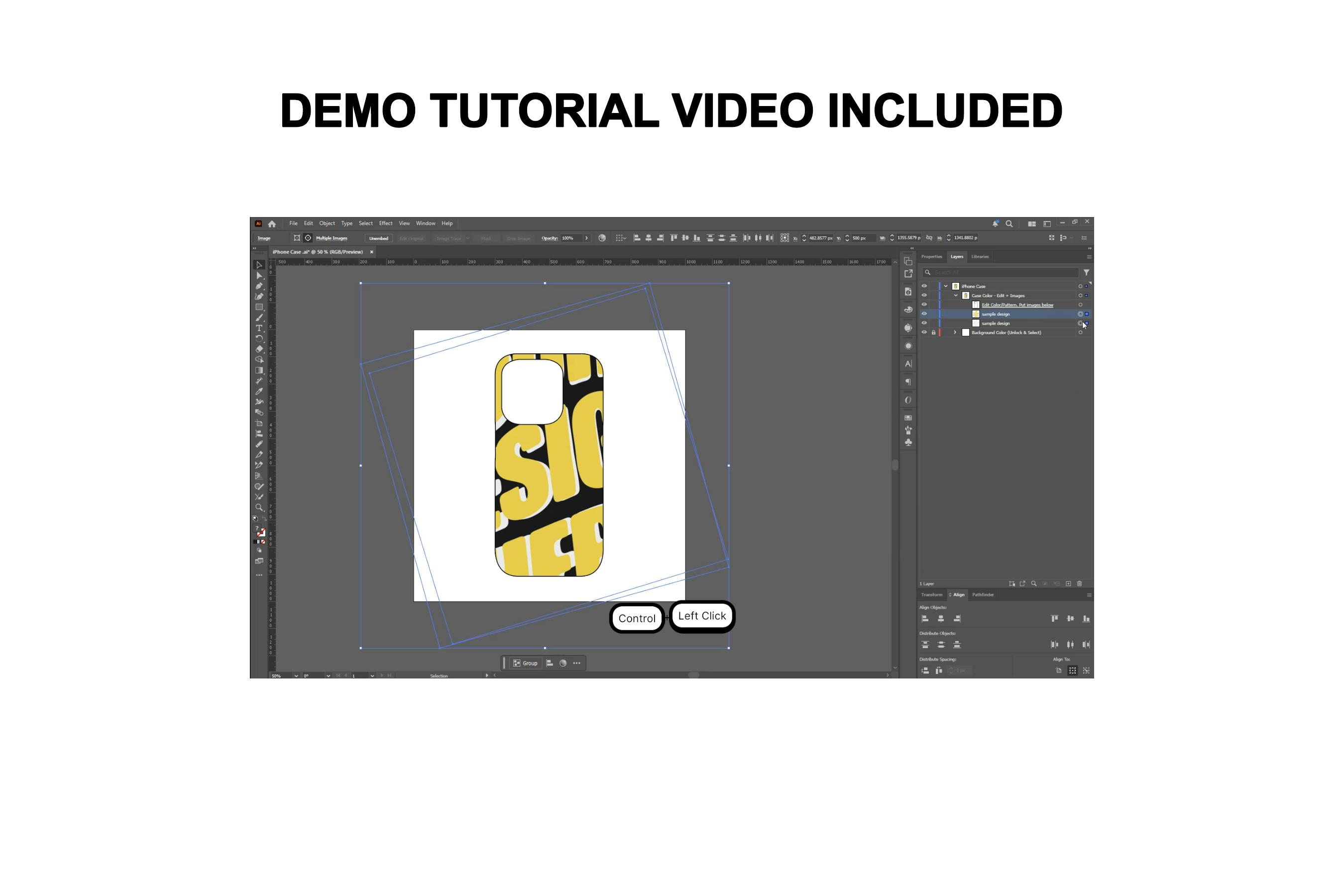Open Color palette panel icon in dock
Image resolution: width=1344 pixels, height=896 pixels.
click(908, 310)
